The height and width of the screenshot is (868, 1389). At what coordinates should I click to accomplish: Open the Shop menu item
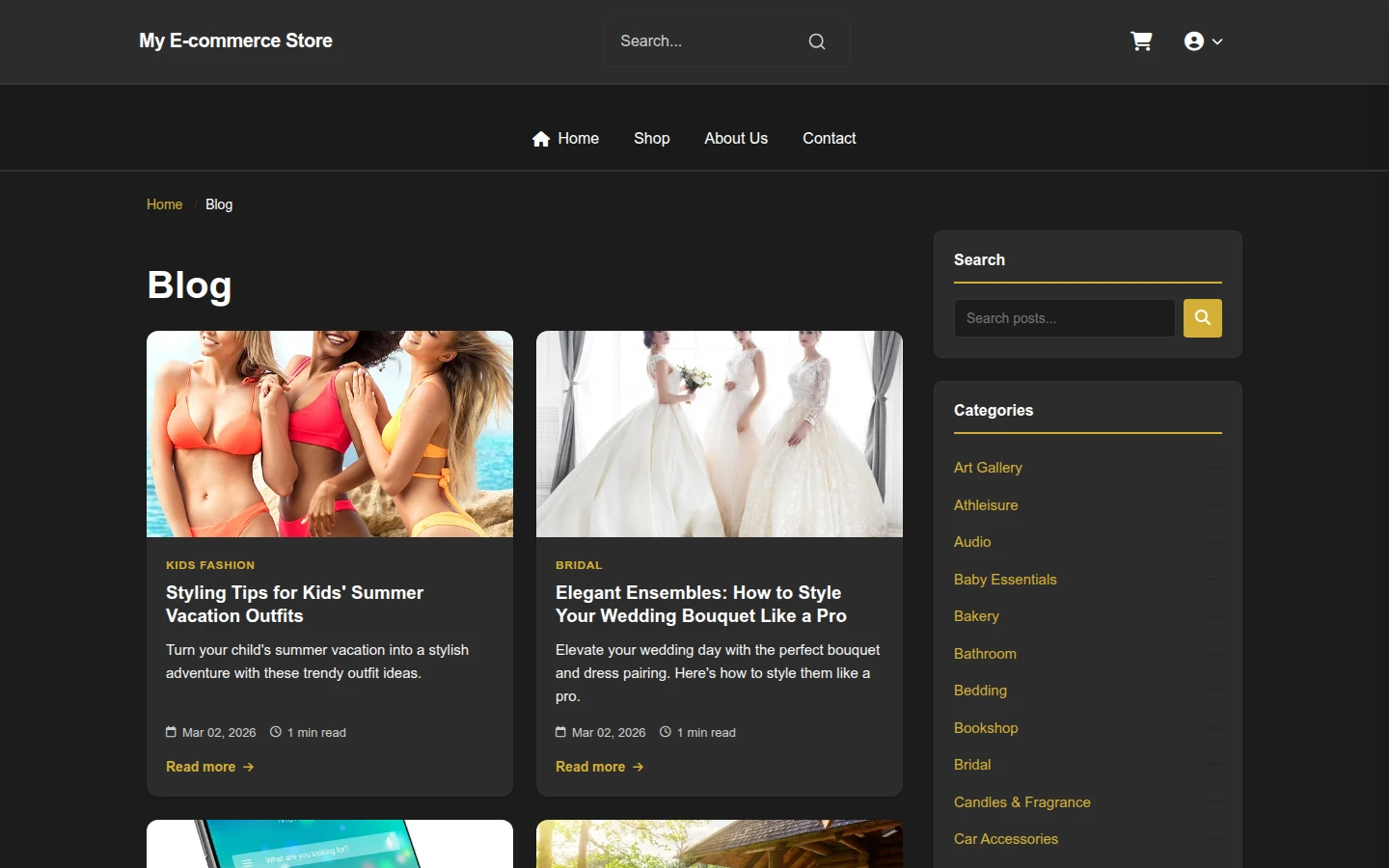(652, 139)
